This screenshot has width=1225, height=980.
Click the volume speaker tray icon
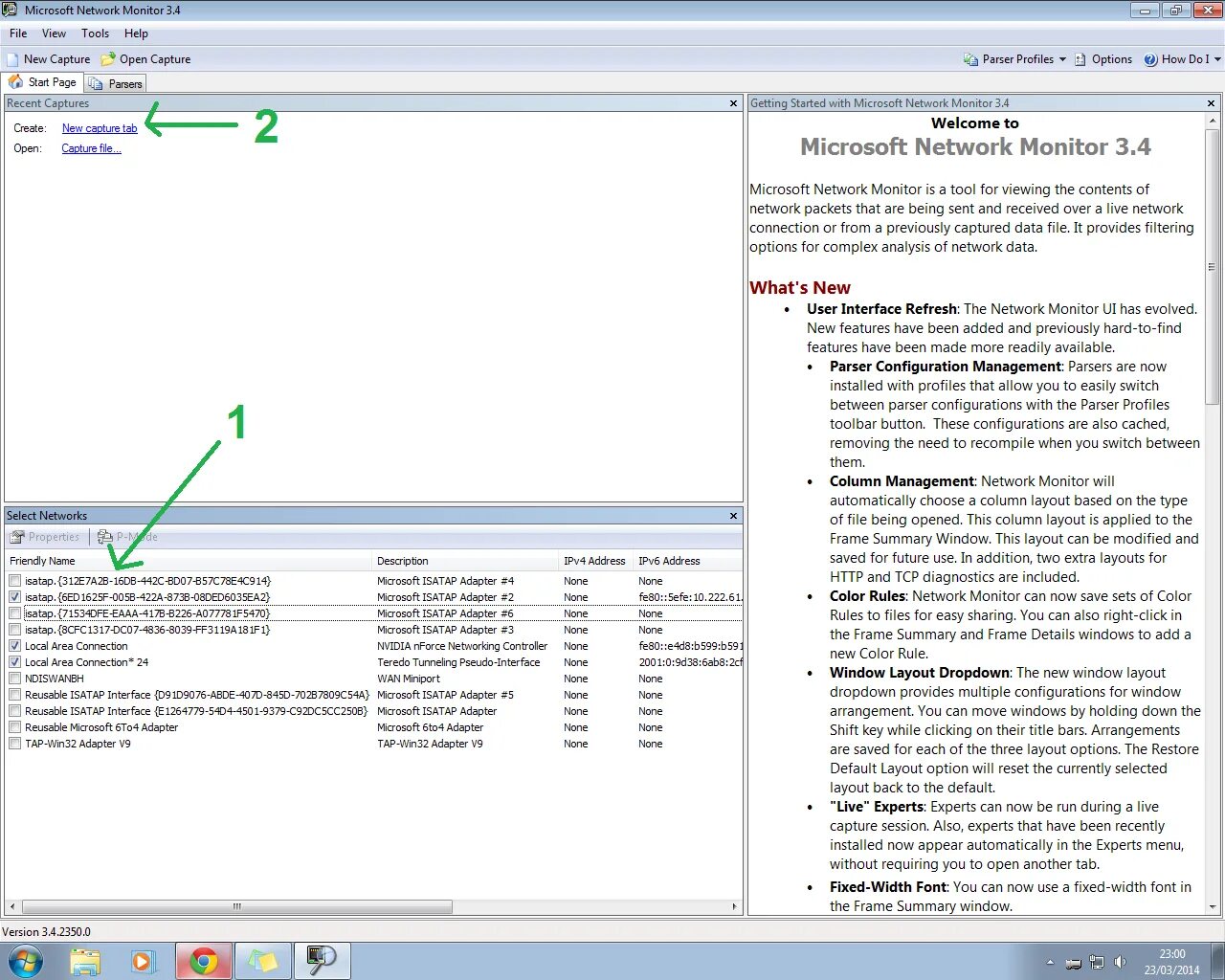click(1120, 962)
